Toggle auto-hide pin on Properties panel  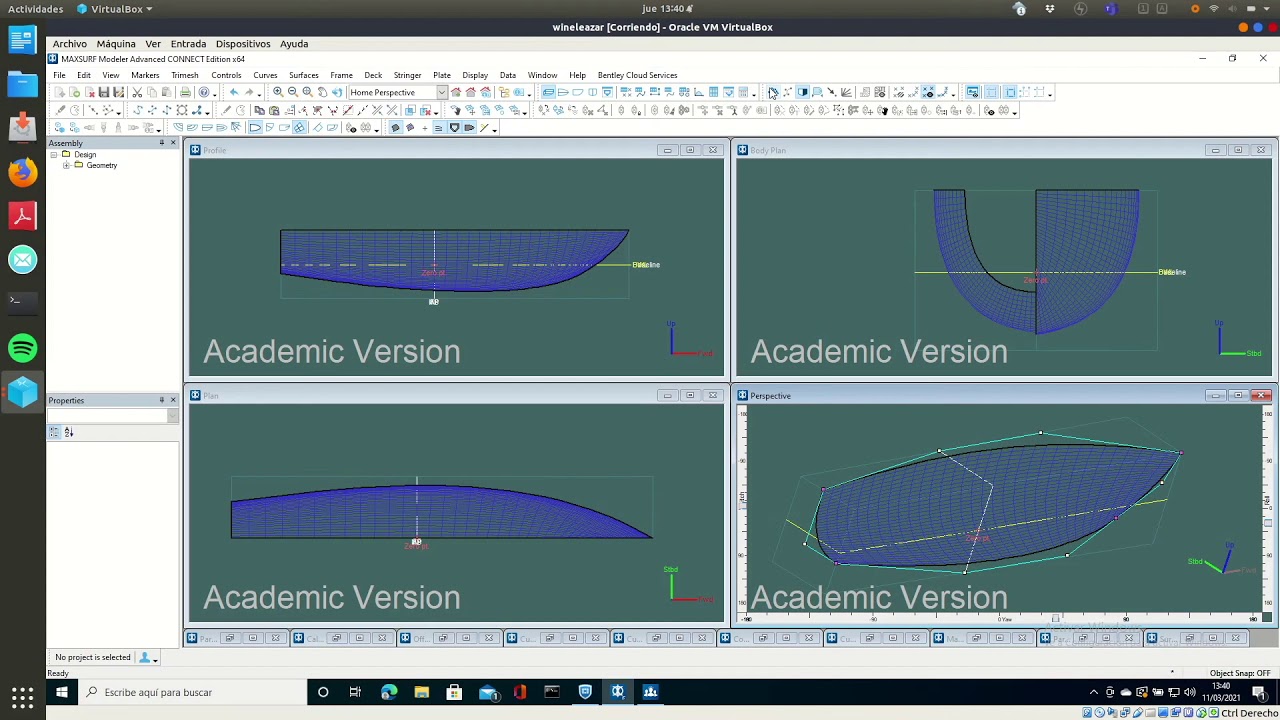[x=161, y=400]
